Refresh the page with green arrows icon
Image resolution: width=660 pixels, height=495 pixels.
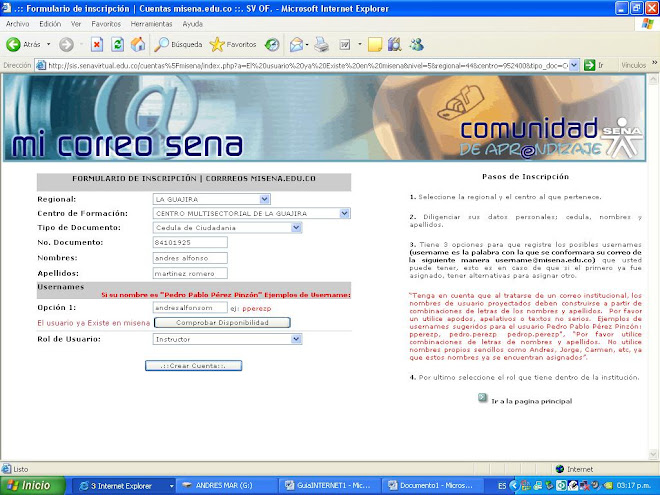click(117, 44)
